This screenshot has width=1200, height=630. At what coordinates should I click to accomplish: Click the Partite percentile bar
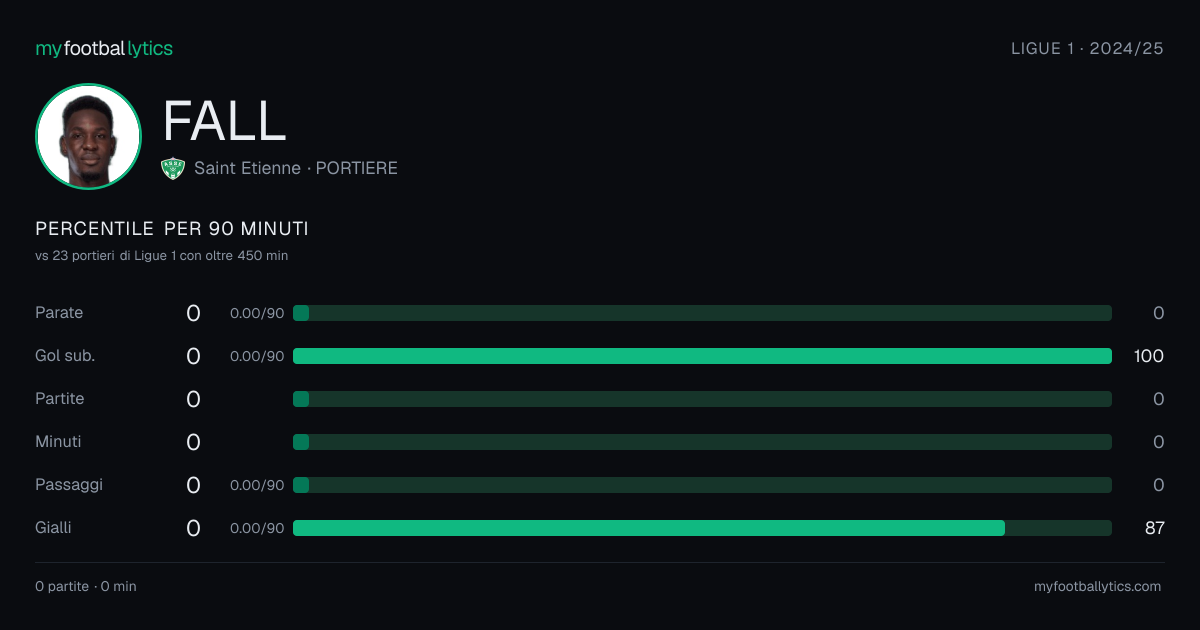(702, 399)
